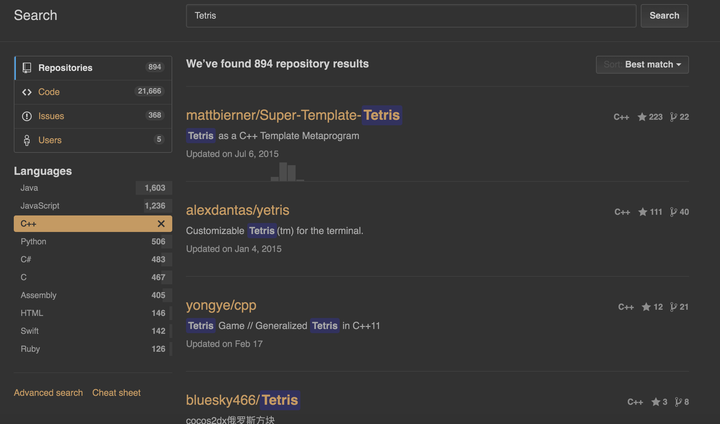This screenshot has width=720, height=424.
Task: Click the Repositories book icon
Action: [27, 68]
